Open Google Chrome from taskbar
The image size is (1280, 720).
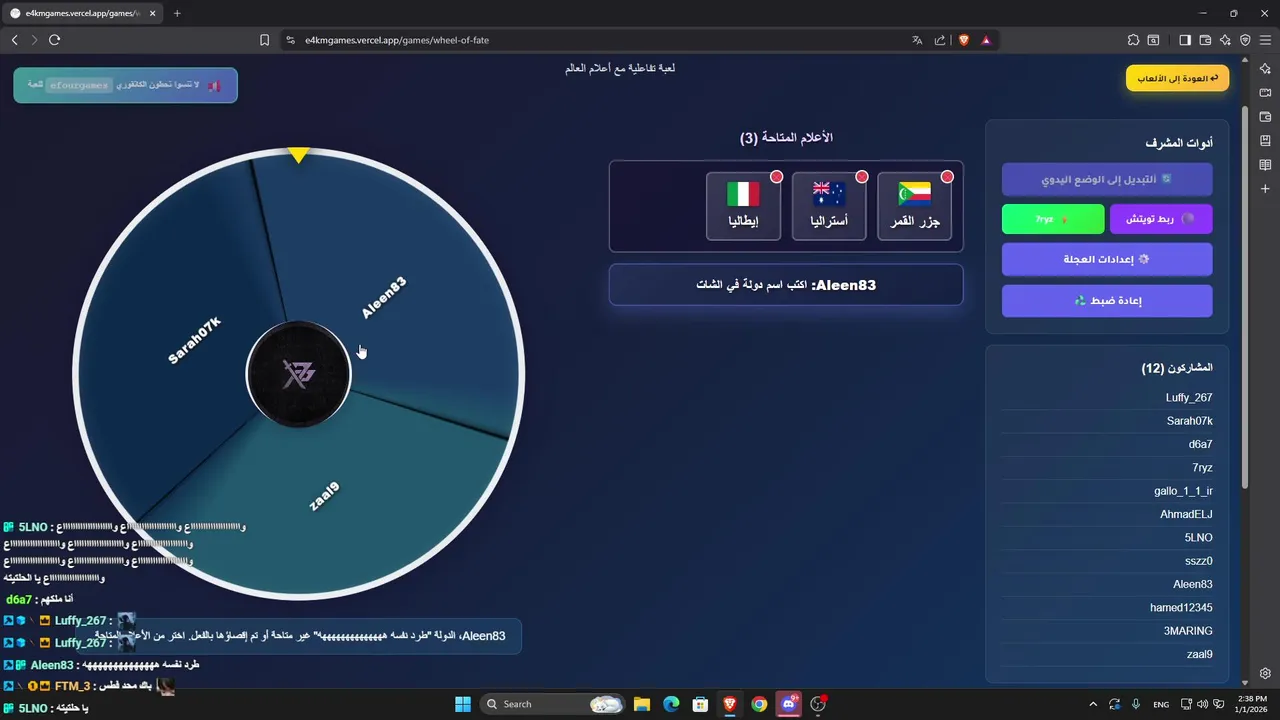tap(760, 704)
